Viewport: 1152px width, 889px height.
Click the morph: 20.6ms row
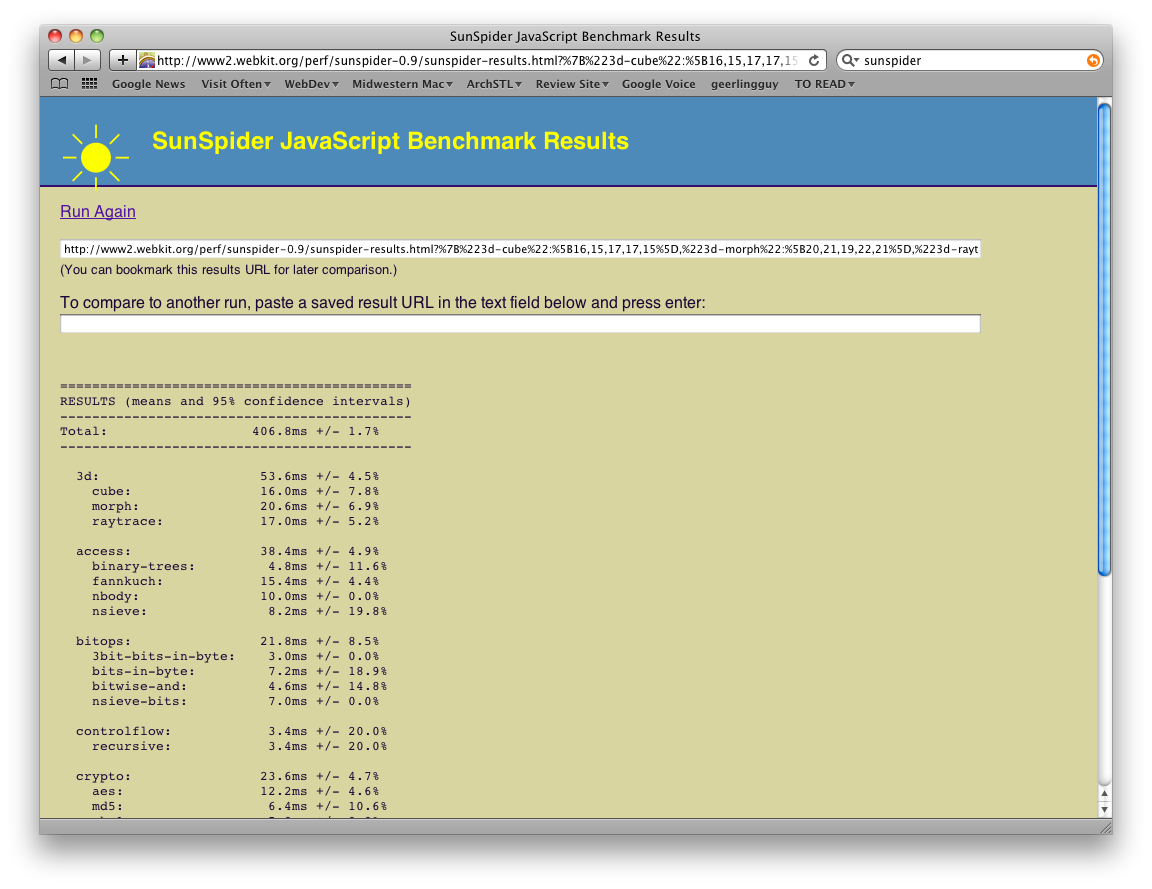click(x=236, y=506)
